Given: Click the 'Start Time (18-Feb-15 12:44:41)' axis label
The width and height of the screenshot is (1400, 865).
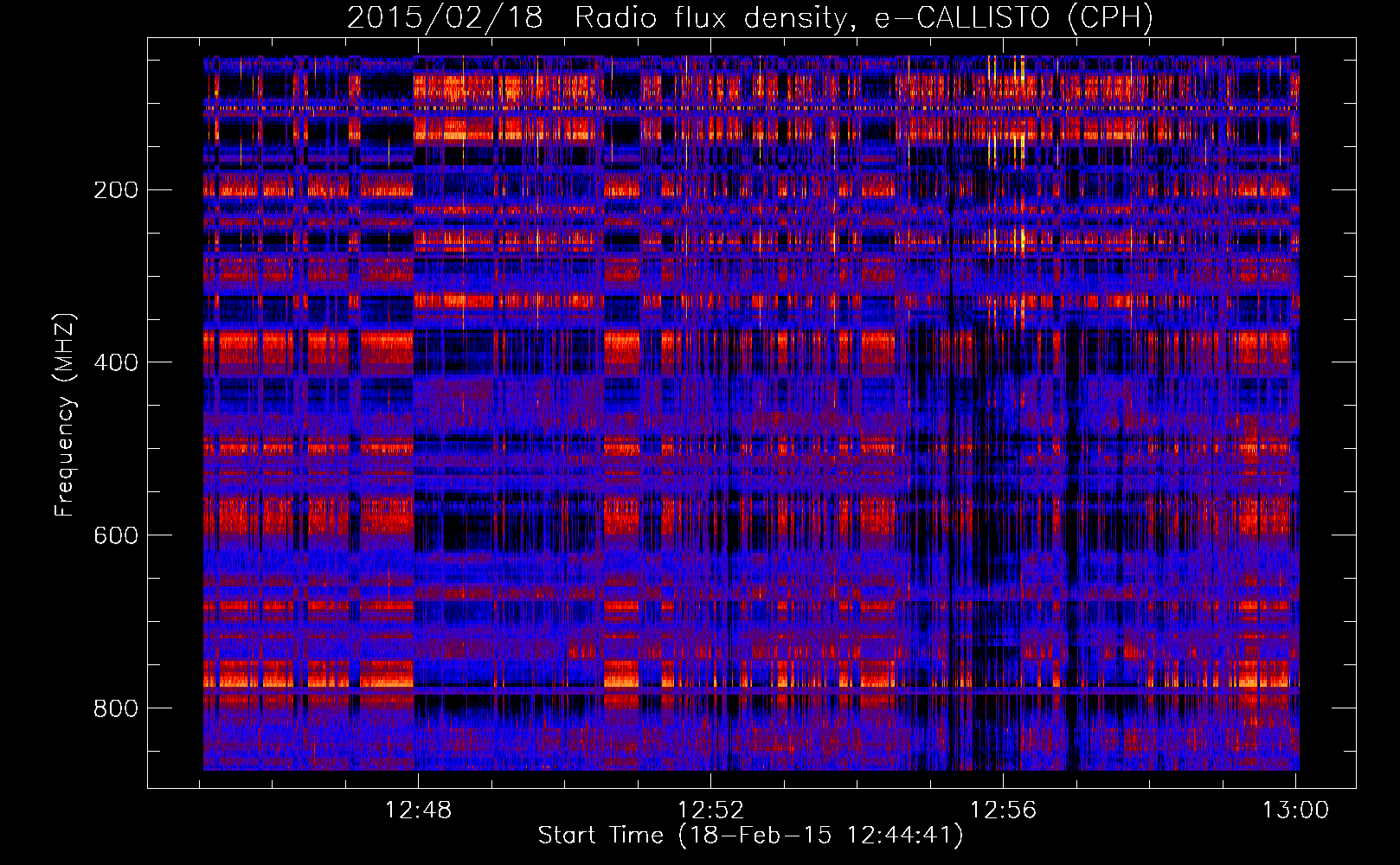Looking at the screenshot, I should click(750, 836).
